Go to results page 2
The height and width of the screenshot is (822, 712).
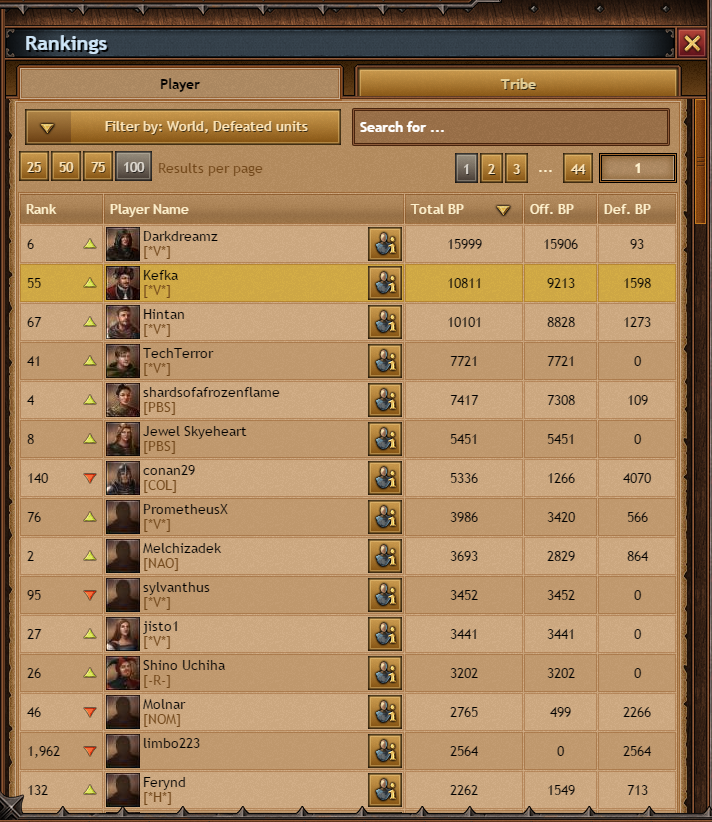(x=491, y=168)
